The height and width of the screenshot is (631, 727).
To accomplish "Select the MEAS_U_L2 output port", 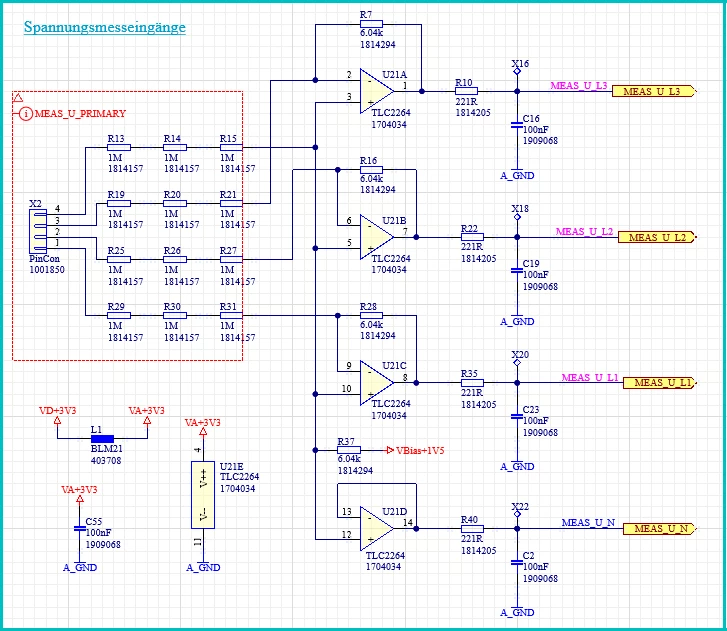I will click(657, 237).
